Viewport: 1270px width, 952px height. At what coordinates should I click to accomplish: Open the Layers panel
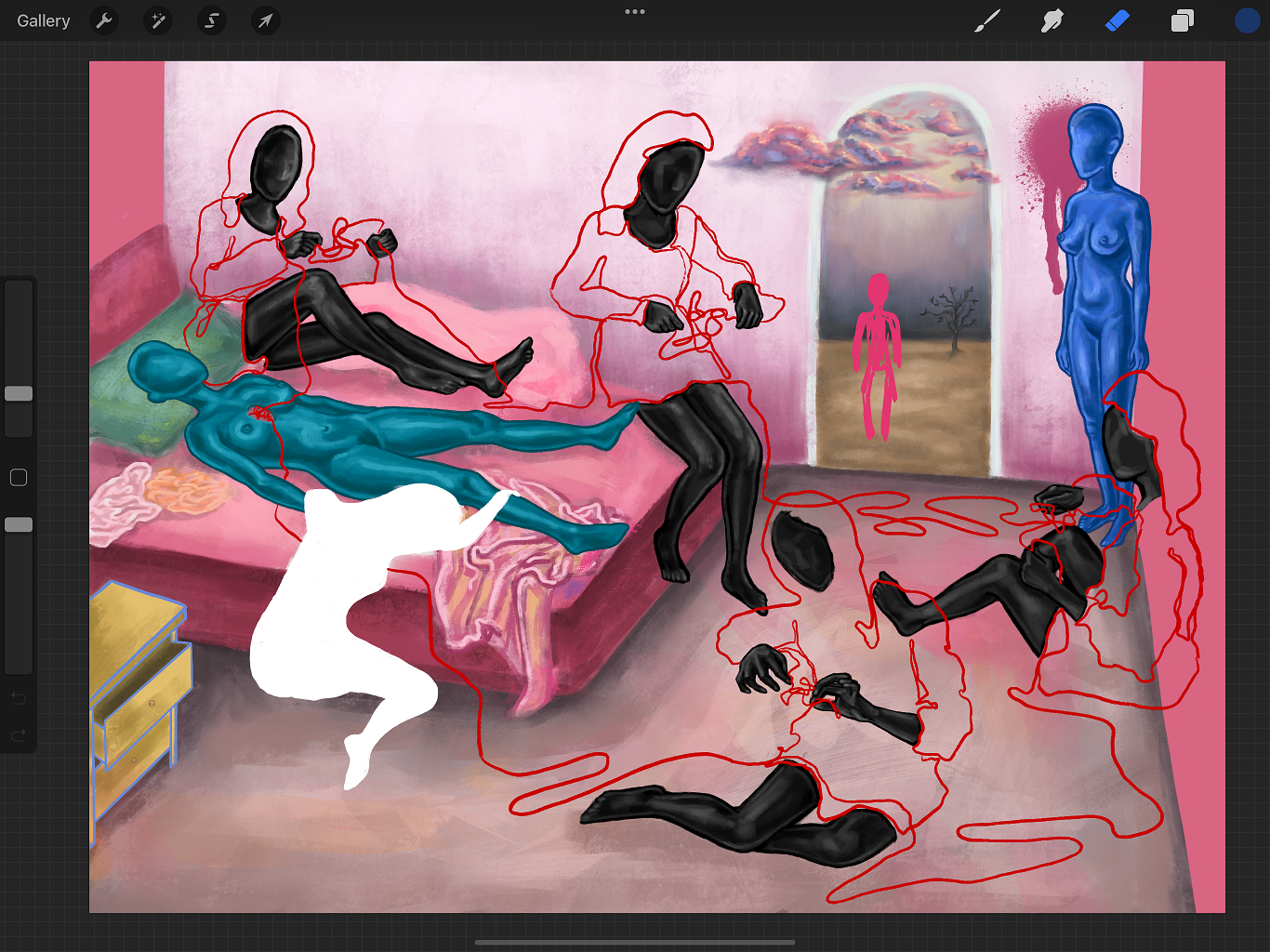pos(1183,20)
